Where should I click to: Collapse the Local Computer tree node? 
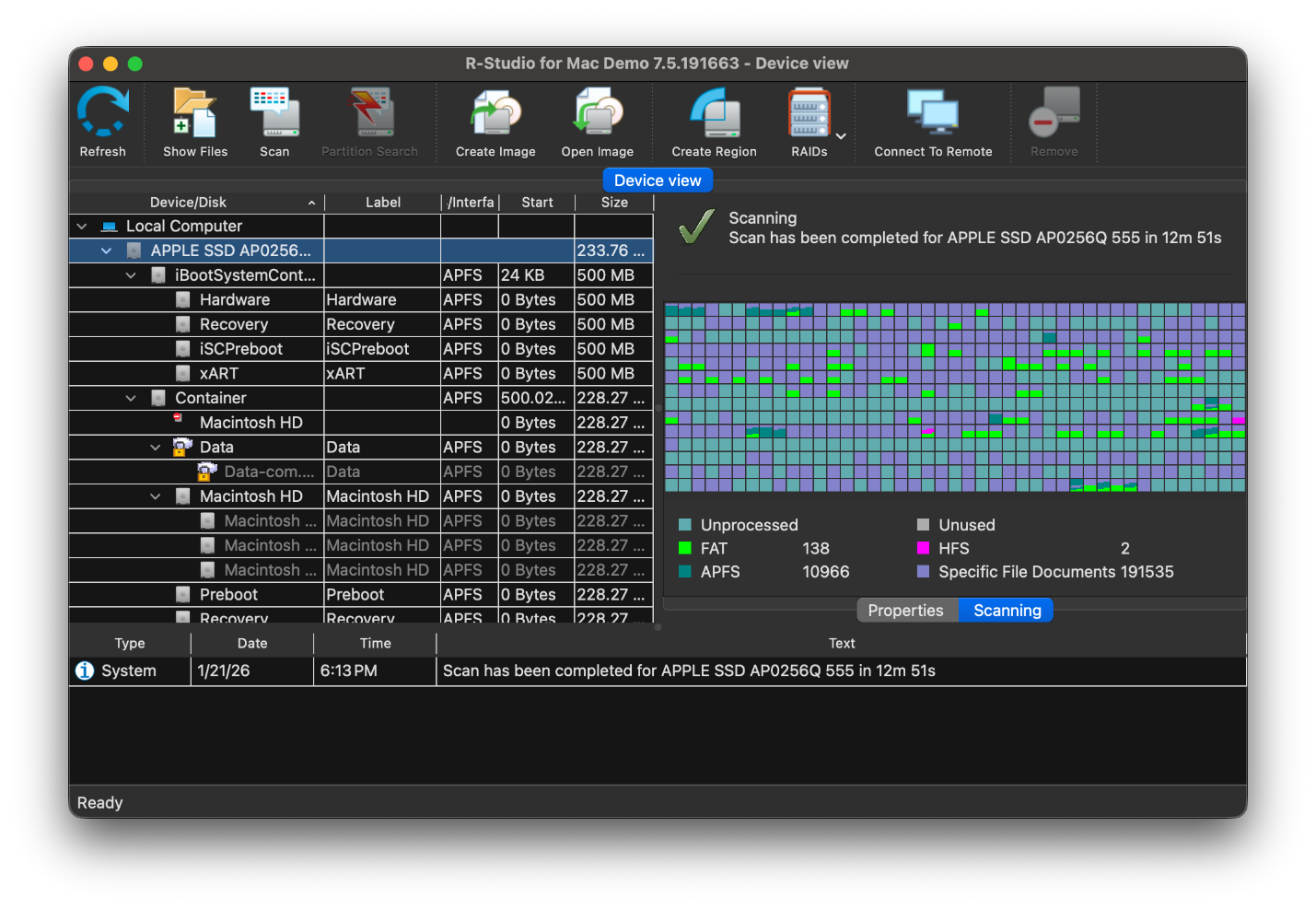tap(81, 226)
